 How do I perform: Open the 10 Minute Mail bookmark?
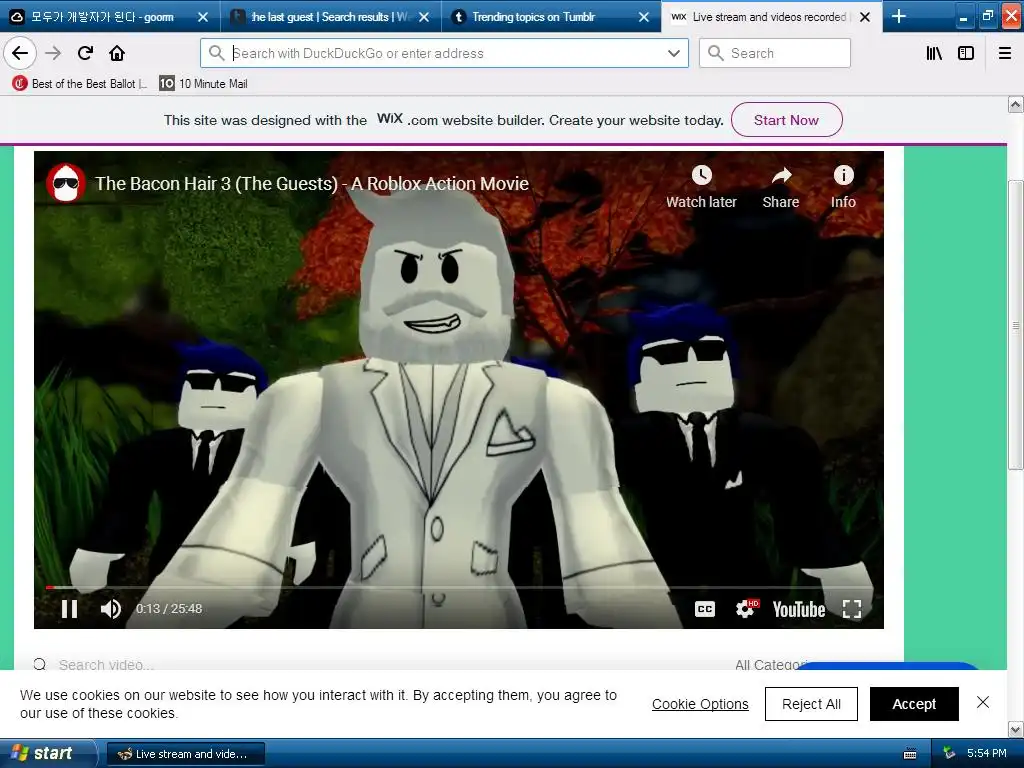pyautogui.click(x=204, y=84)
